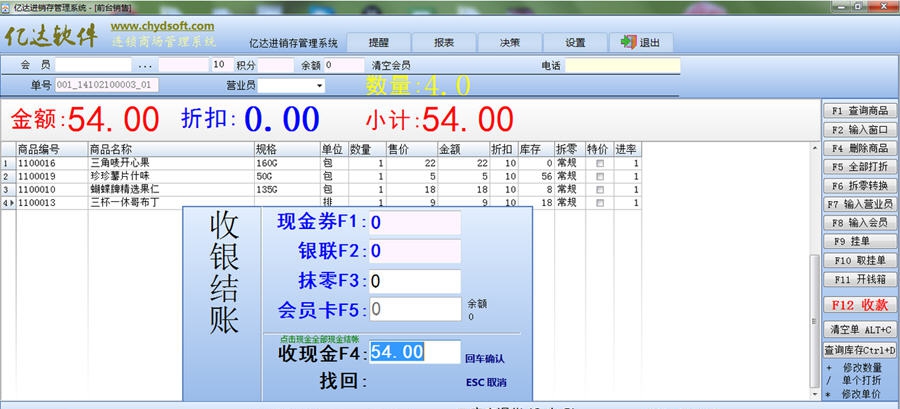The height and width of the screenshot is (409, 900).
Task: Tick 特价 checkbox for 珍珍薯片什味
Action: pos(600,177)
